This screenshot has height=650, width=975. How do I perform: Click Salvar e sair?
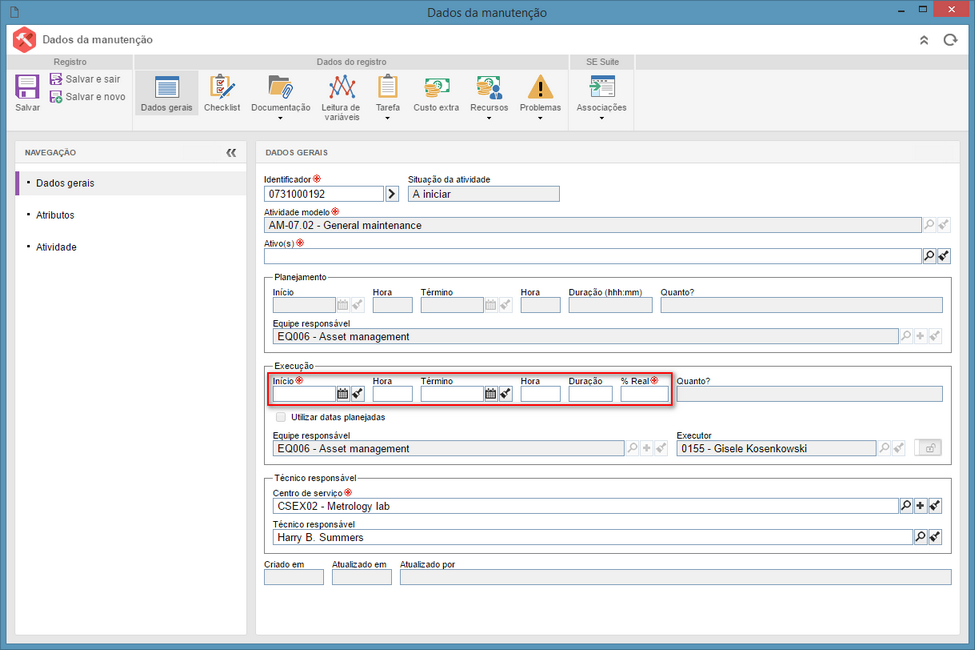(85, 79)
